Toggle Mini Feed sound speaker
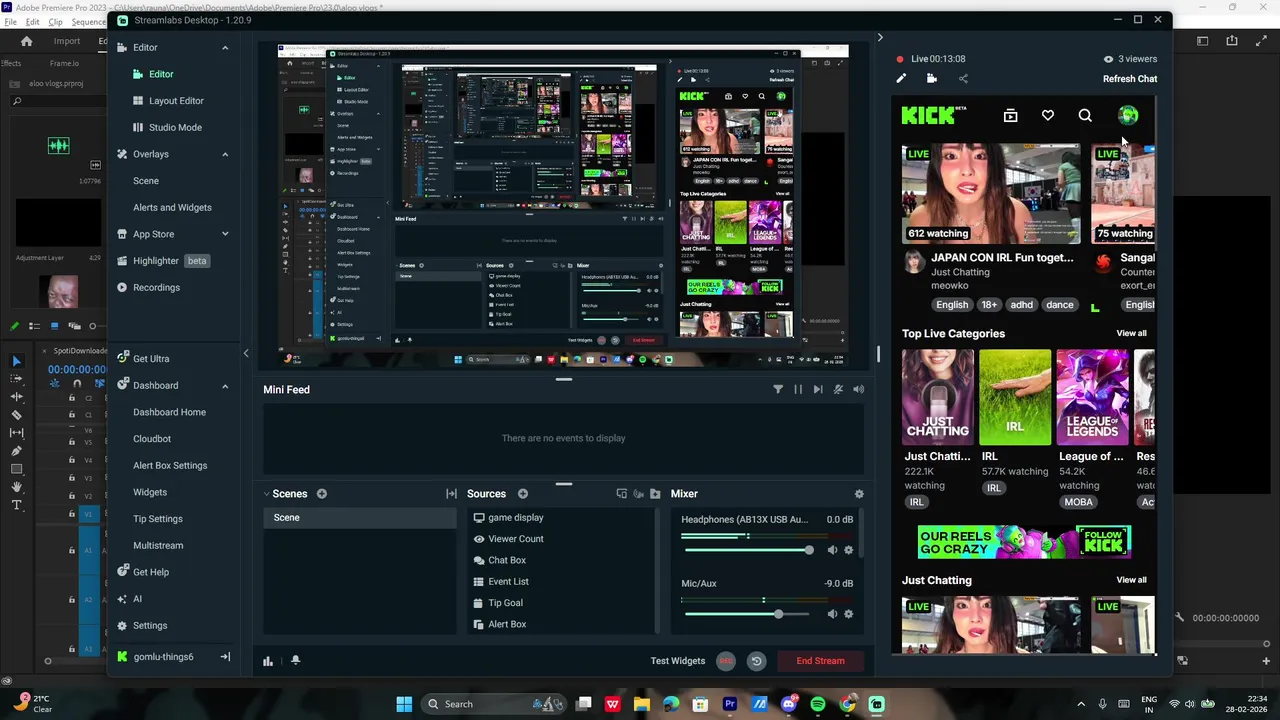1280x720 pixels. [x=858, y=389]
